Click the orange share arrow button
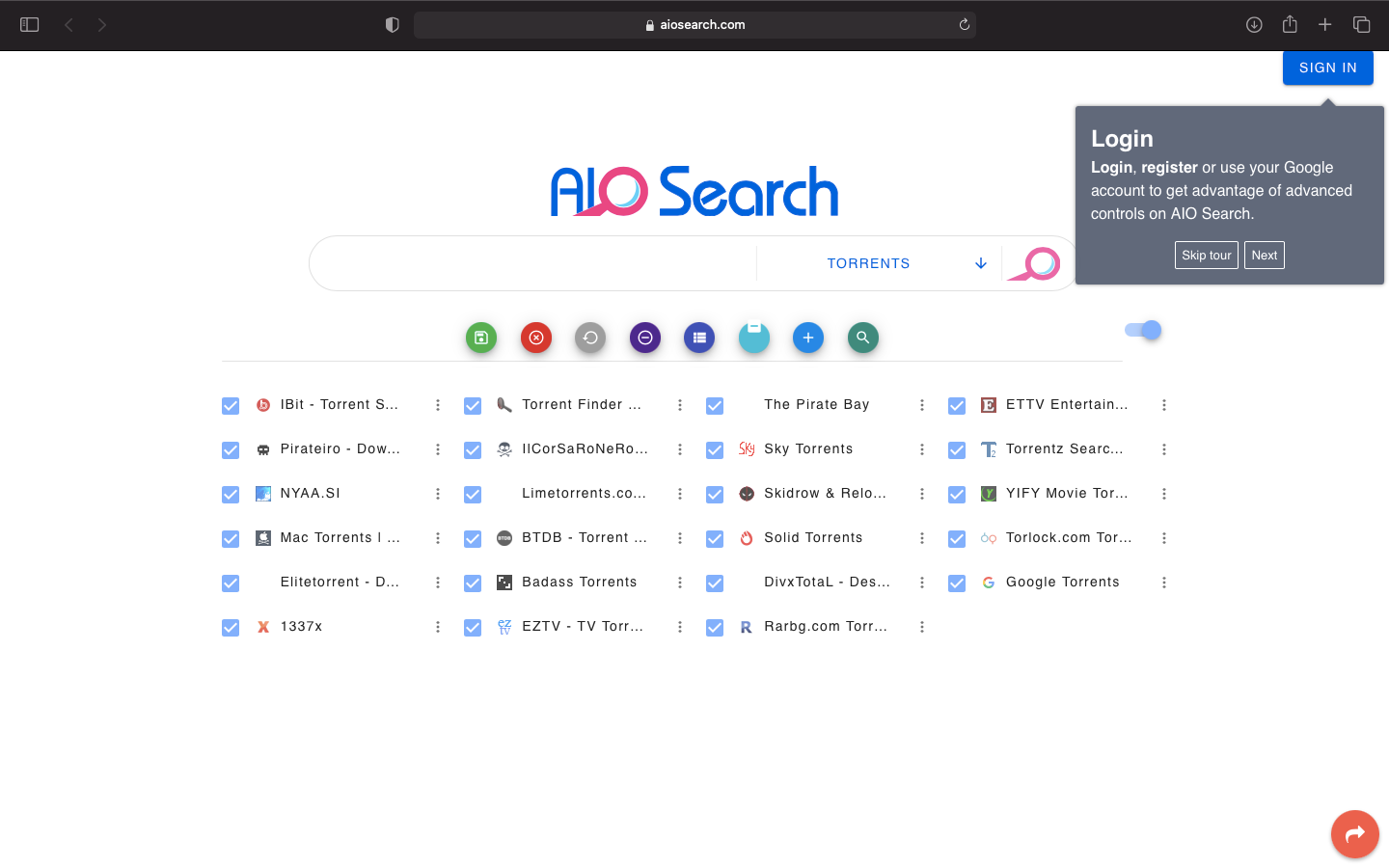 (x=1355, y=834)
